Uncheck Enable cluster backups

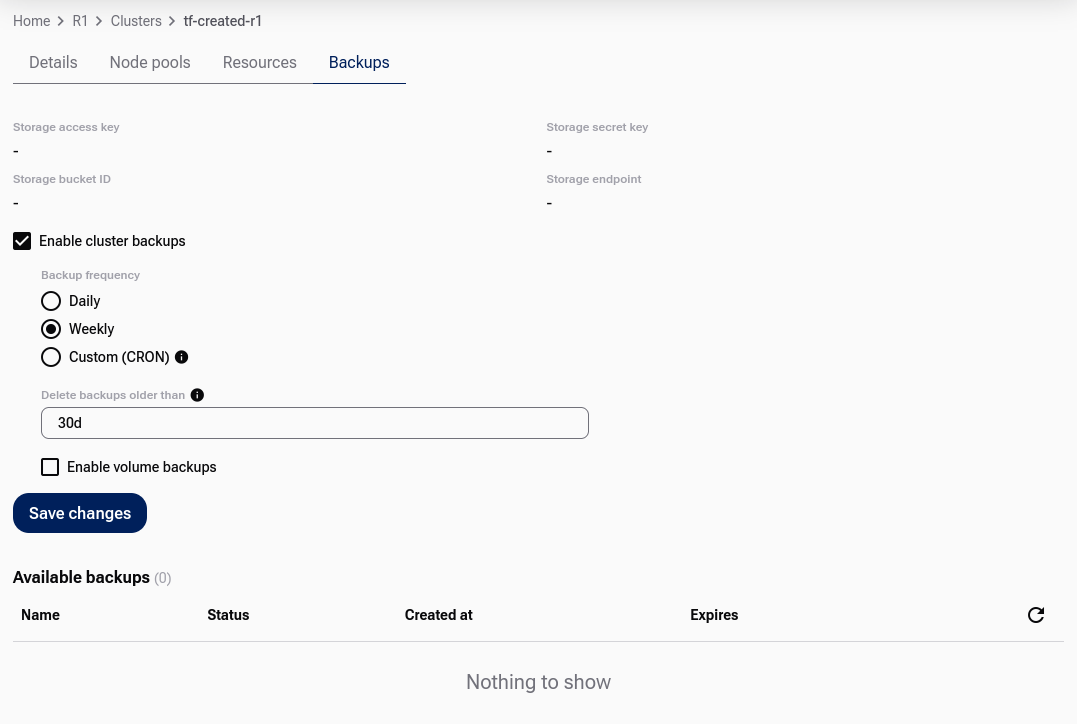(22, 241)
